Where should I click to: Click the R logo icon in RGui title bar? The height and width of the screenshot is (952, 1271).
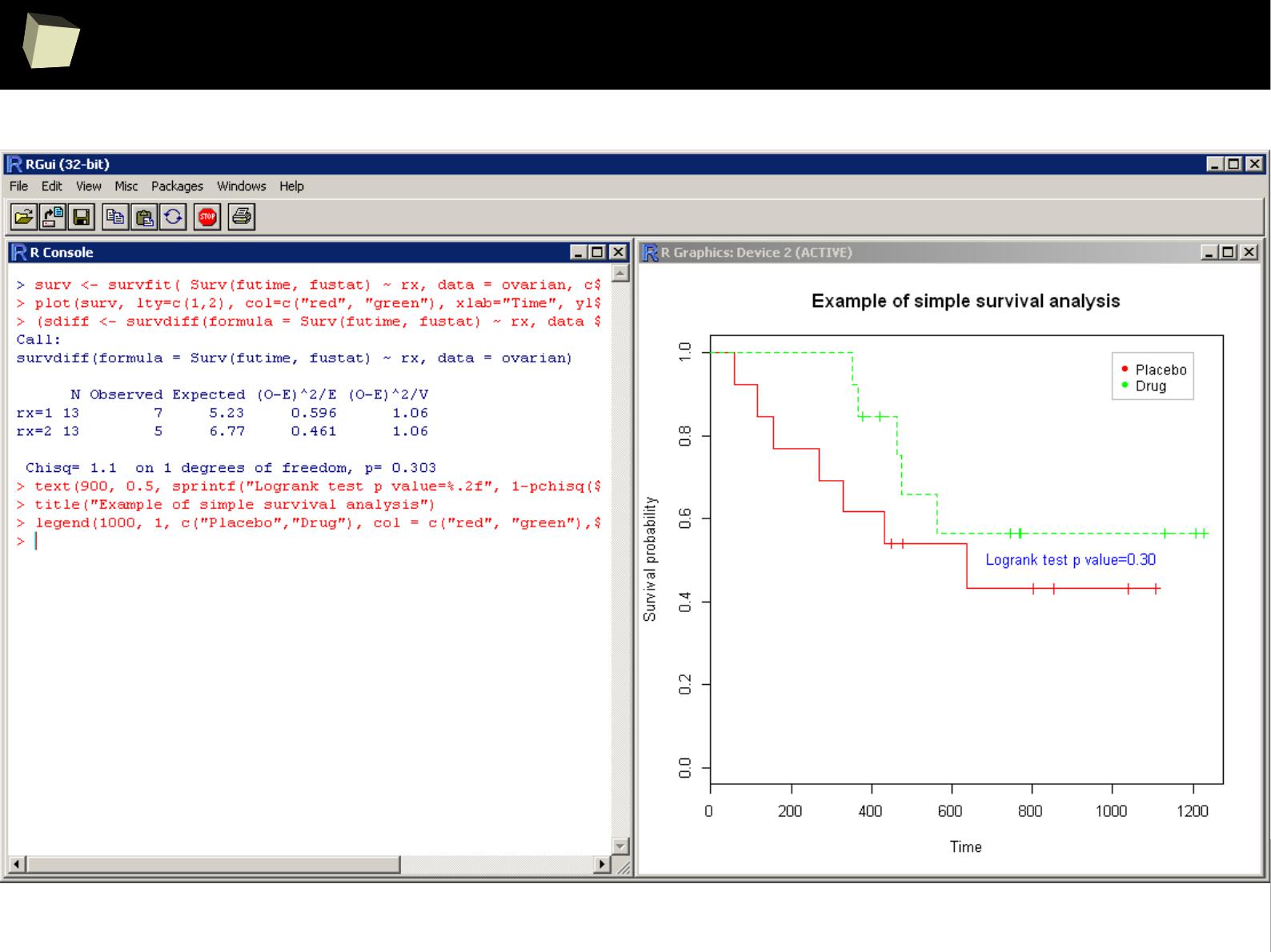click(14, 164)
